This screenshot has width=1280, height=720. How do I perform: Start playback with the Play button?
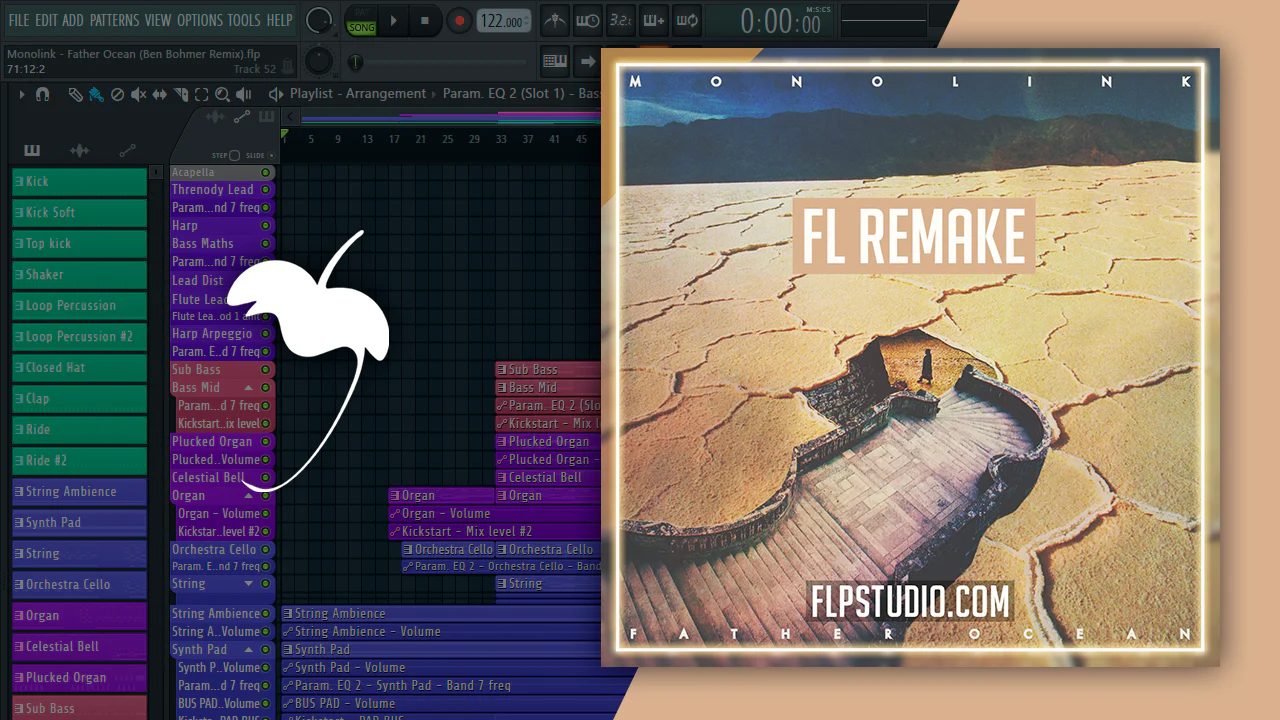393,20
